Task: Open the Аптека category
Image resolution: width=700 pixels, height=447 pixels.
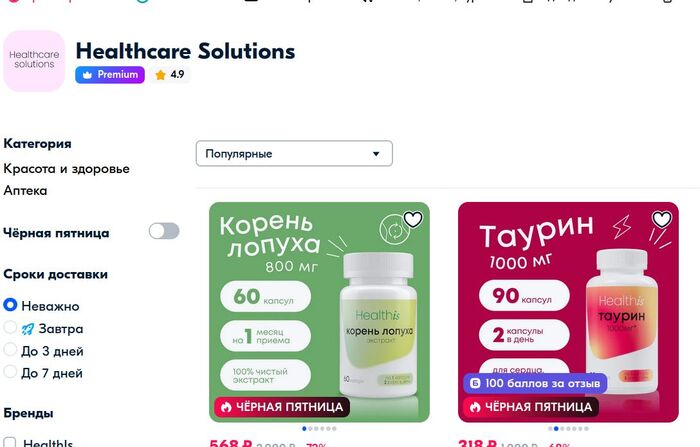Action: pyautogui.click(x=25, y=191)
